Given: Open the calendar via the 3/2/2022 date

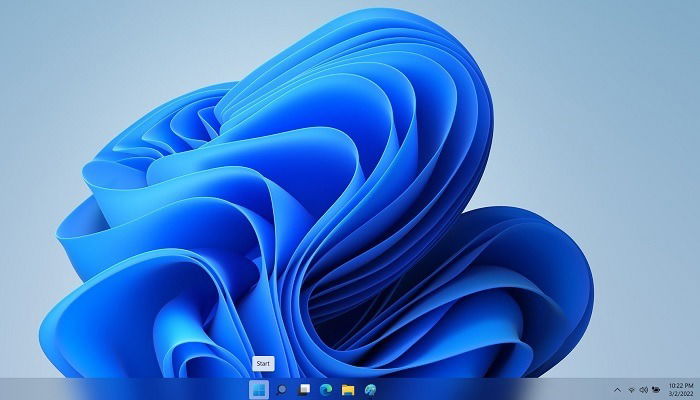Looking at the screenshot, I should (681, 394).
